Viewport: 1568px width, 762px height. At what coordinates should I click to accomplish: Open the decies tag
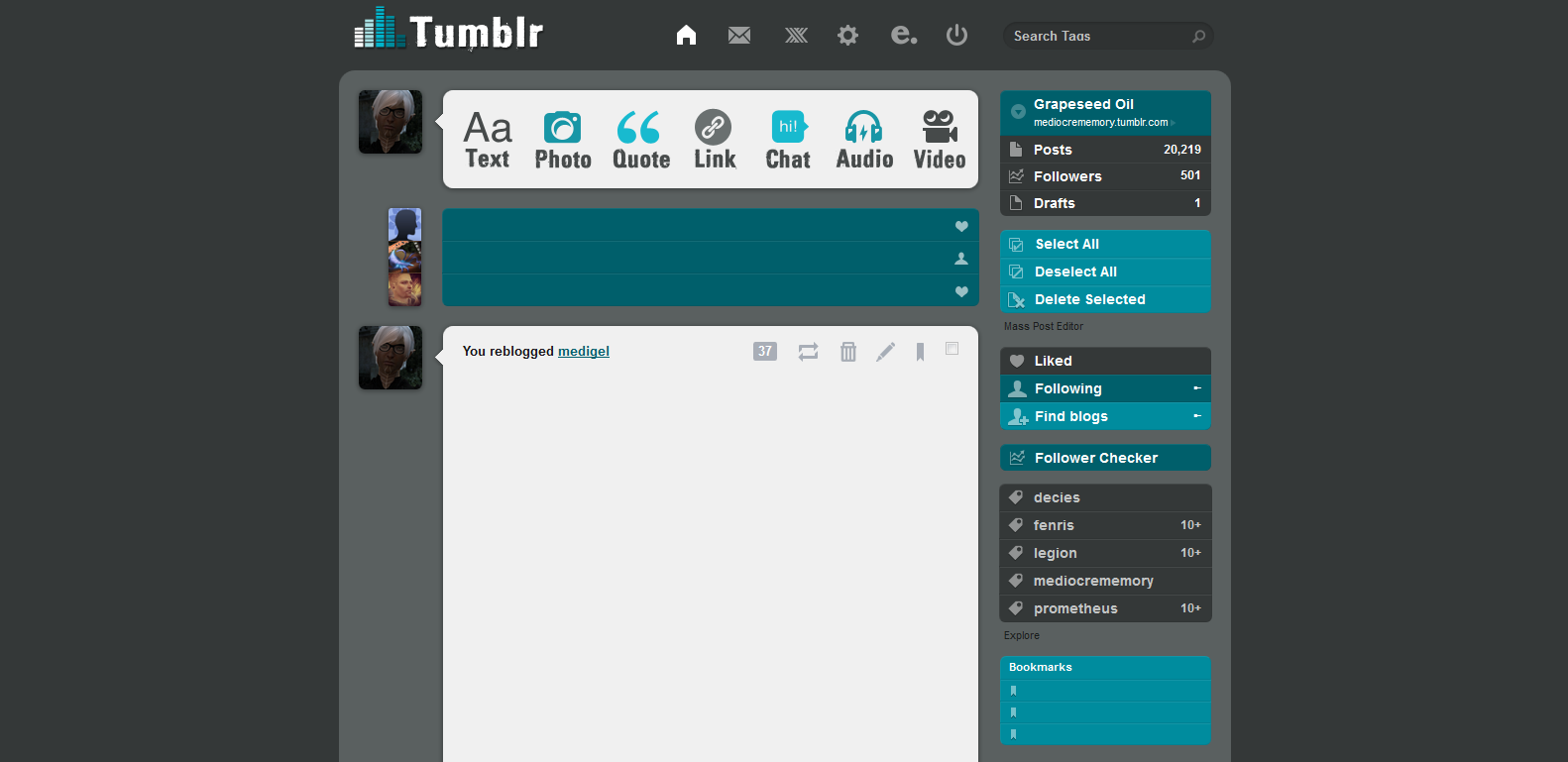click(x=1106, y=497)
